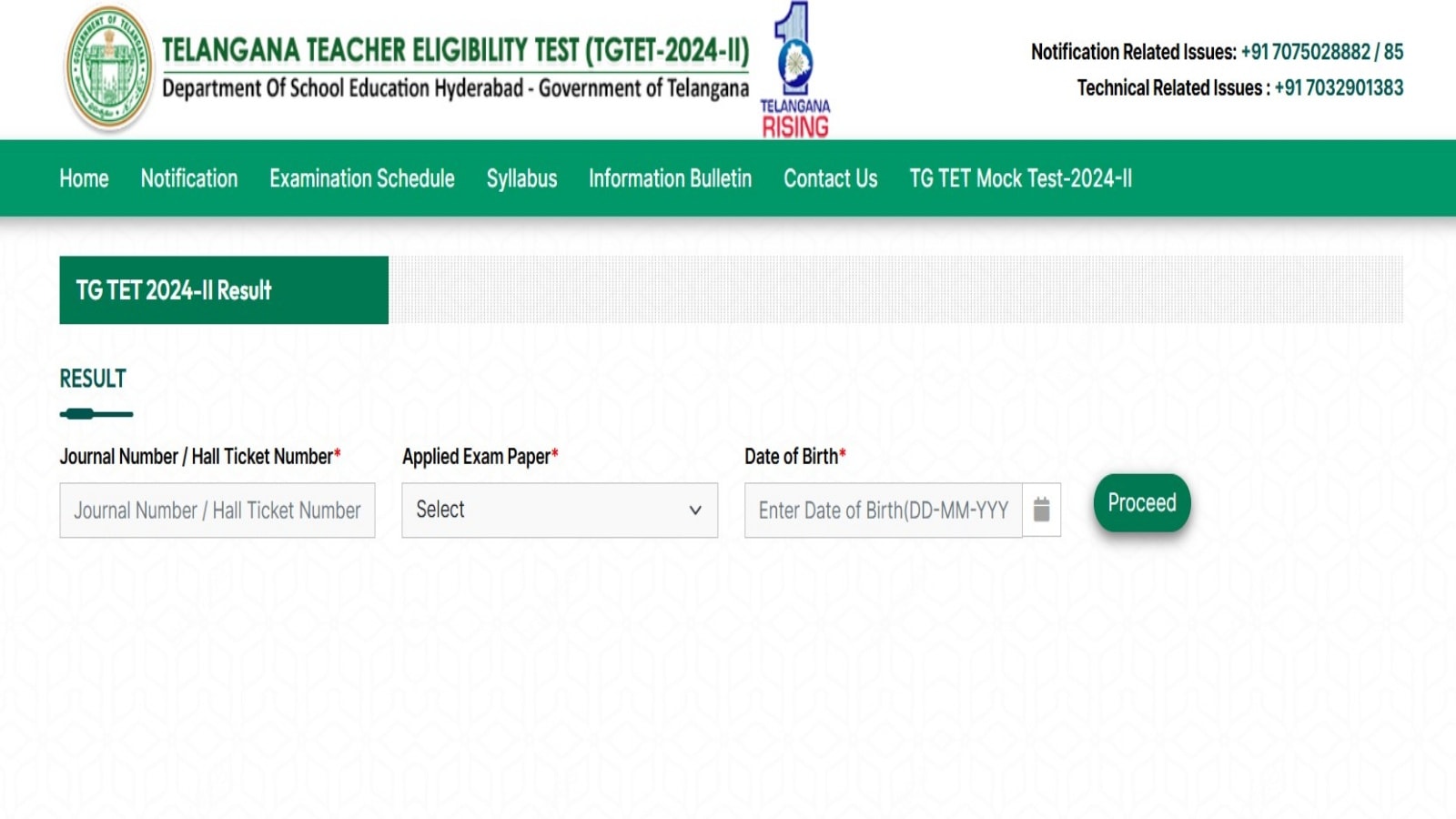Click technical phone number +91 7032901383
Viewport: 1456px width, 819px height.
point(1339,88)
